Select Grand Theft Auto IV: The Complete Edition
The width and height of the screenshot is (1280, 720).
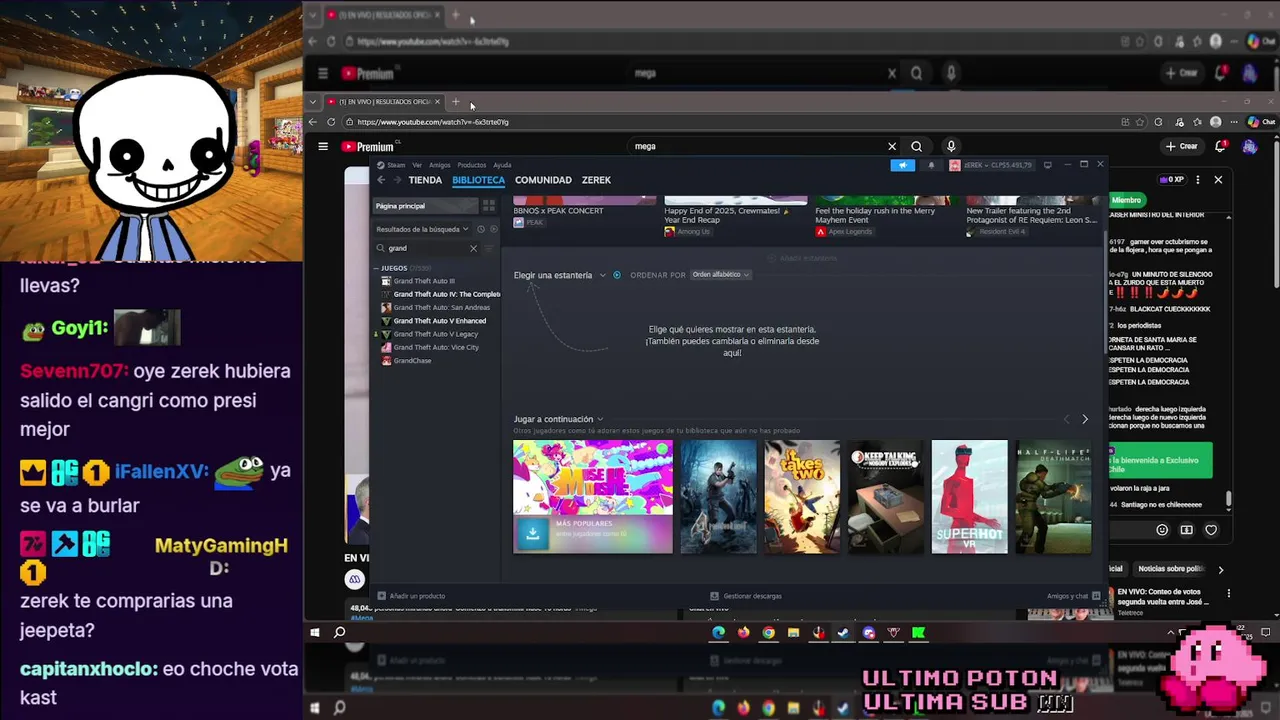point(440,294)
